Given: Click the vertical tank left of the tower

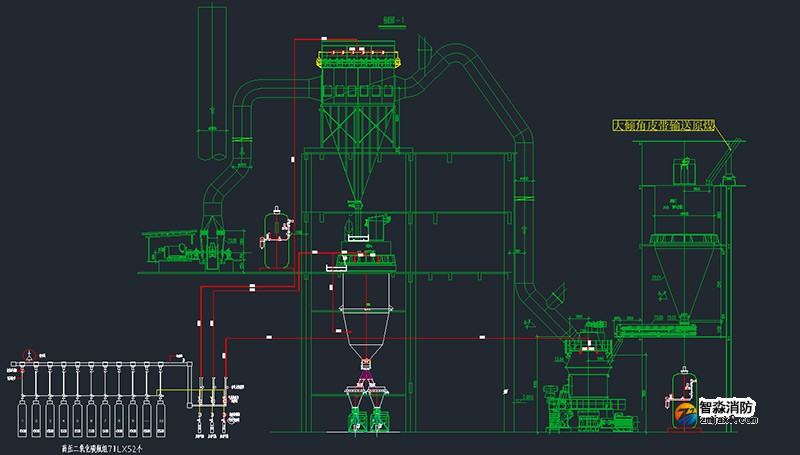Looking at the screenshot, I should pyautogui.click(x=271, y=238).
